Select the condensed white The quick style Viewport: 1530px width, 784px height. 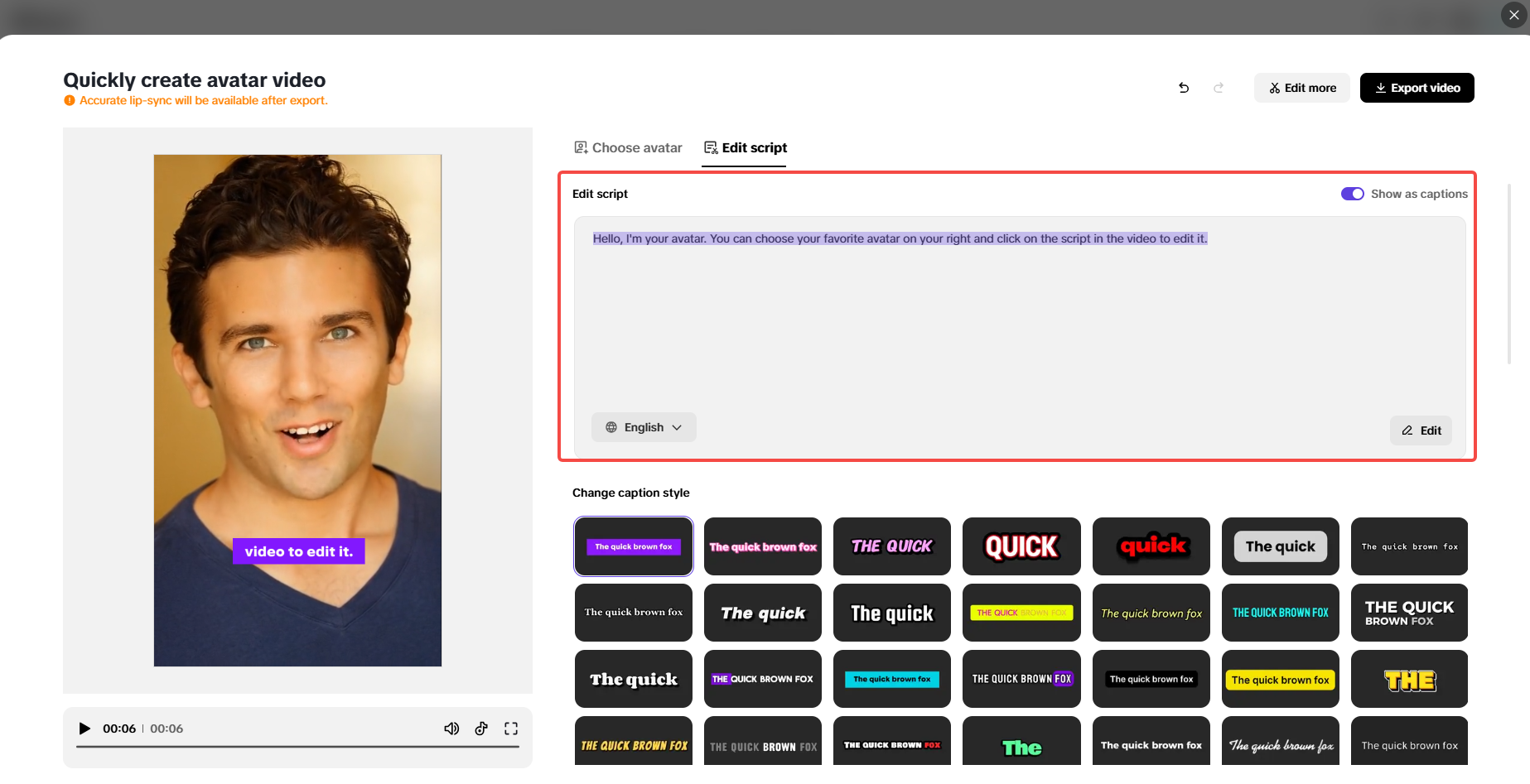[x=892, y=613]
